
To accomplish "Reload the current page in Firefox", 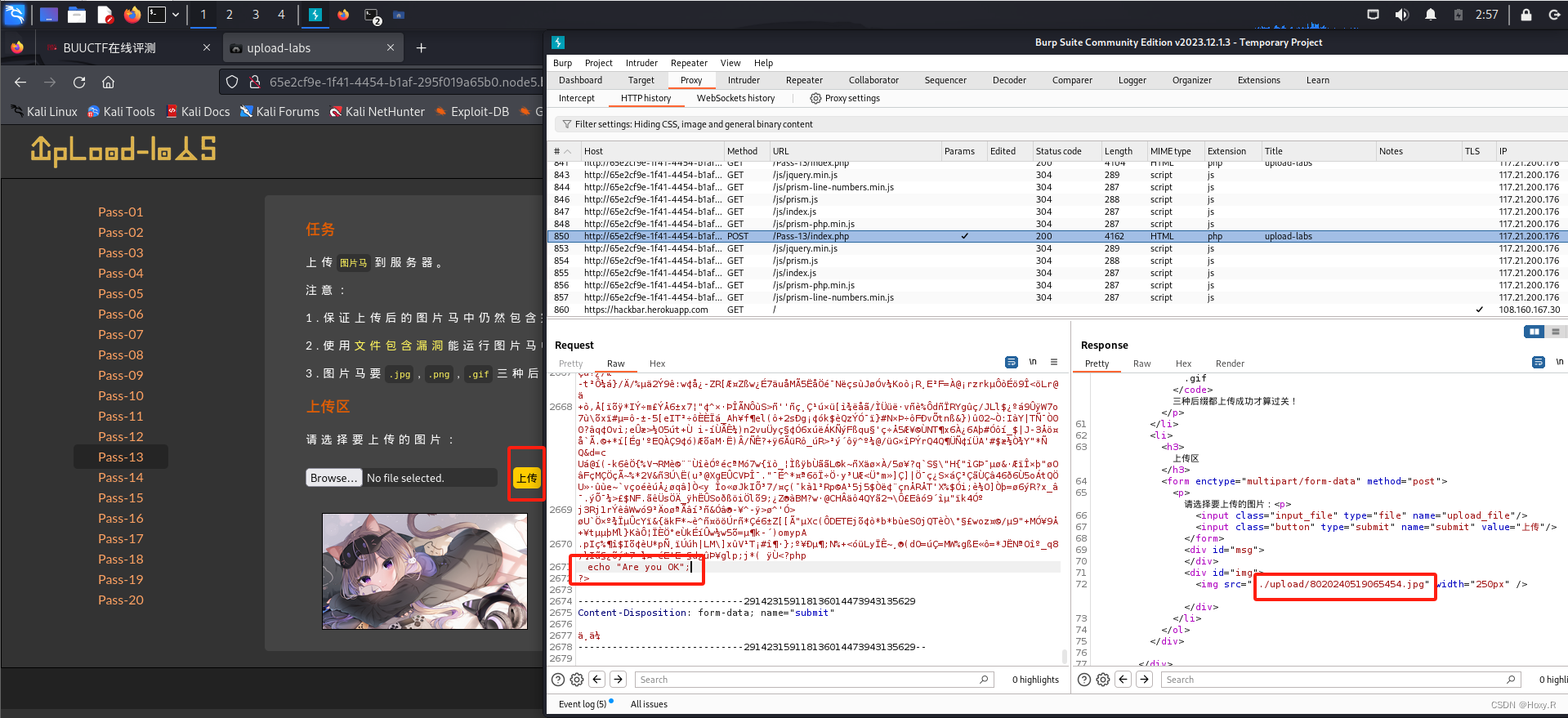I will 79,82.
